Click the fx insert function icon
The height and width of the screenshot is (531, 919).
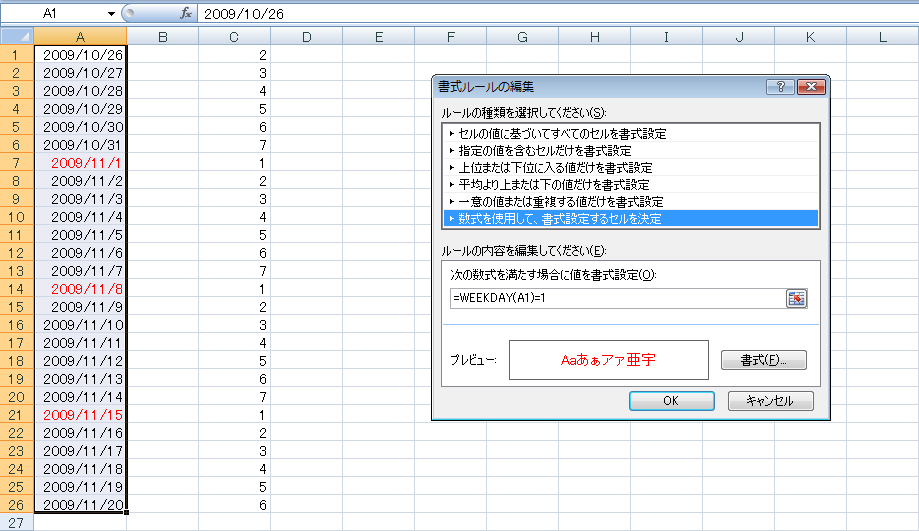click(x=185, y=14)
